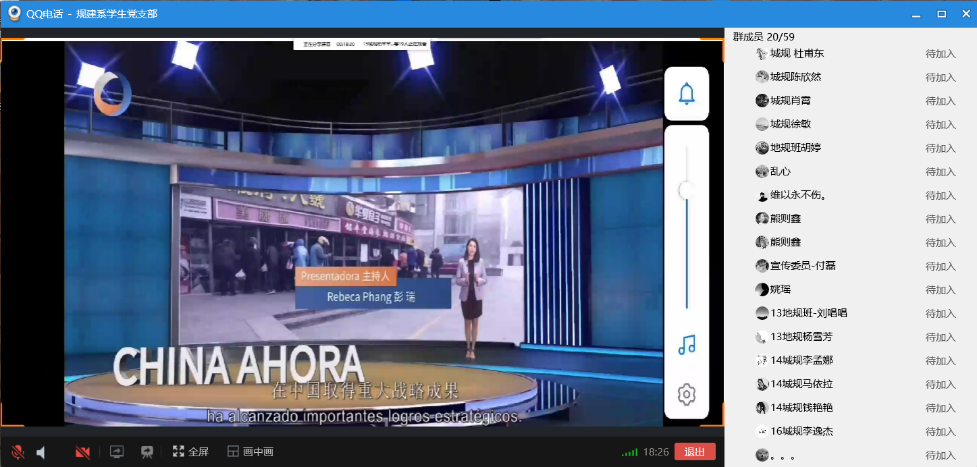This screenshot has height=467, width=977.
Task: Turn on the disabled camera
Action: (x=82, y=452)
